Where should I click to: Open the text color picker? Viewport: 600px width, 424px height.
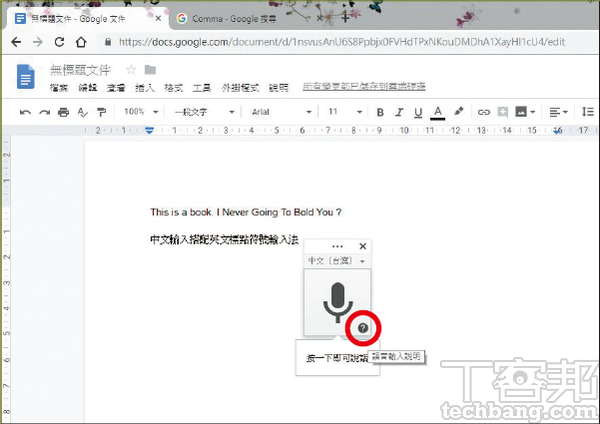(437, 112)
